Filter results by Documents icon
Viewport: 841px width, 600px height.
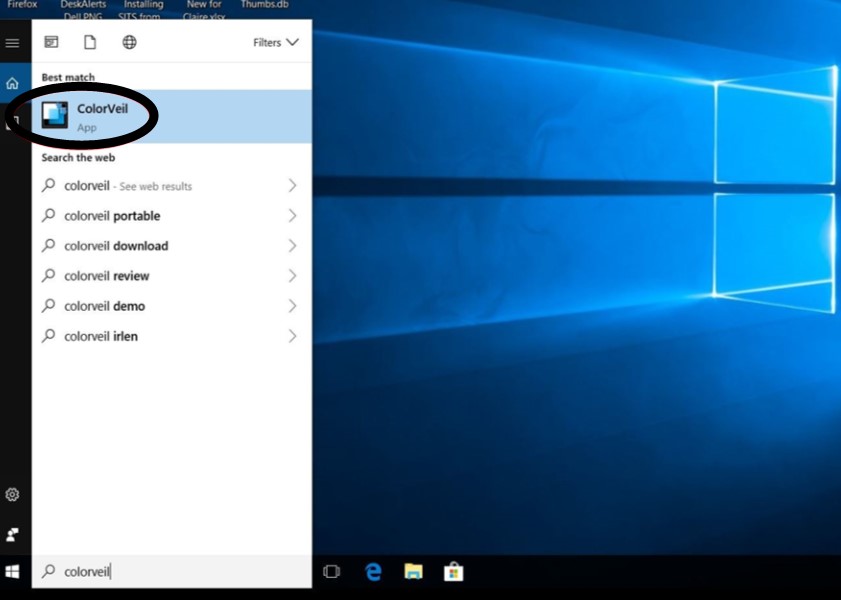pyautogui.click(x=90, y=42)
